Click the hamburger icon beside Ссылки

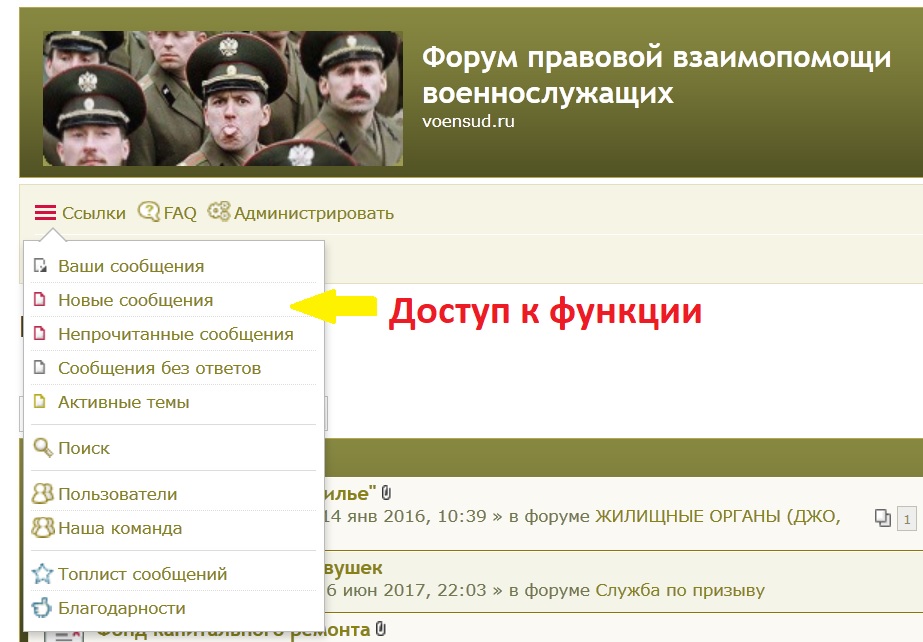(x=45, y=213)
